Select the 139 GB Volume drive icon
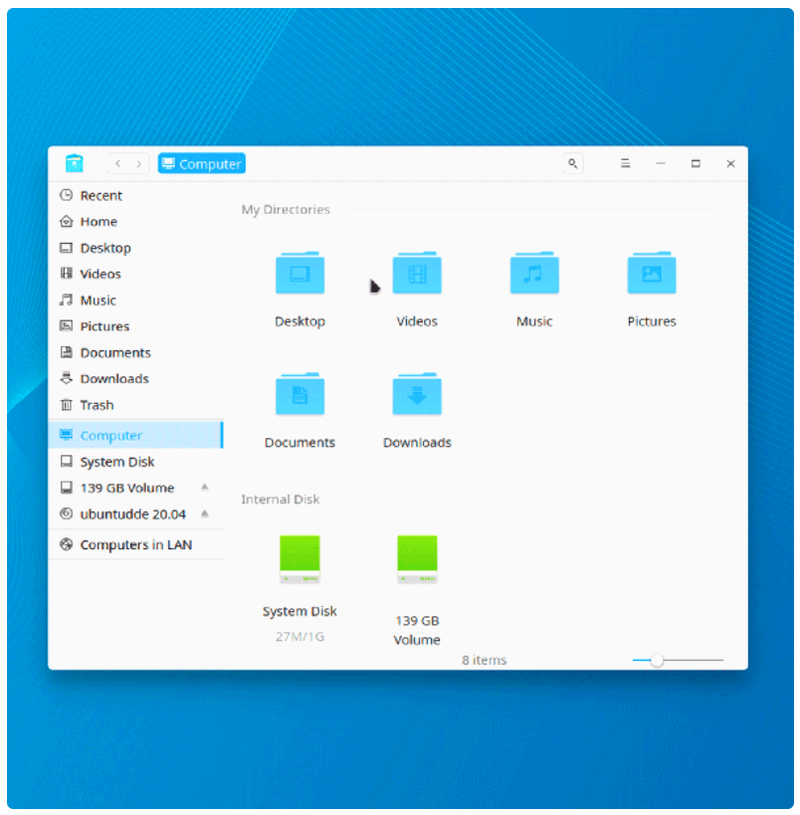This screenshot has width=800, height=815. (417, 559)
